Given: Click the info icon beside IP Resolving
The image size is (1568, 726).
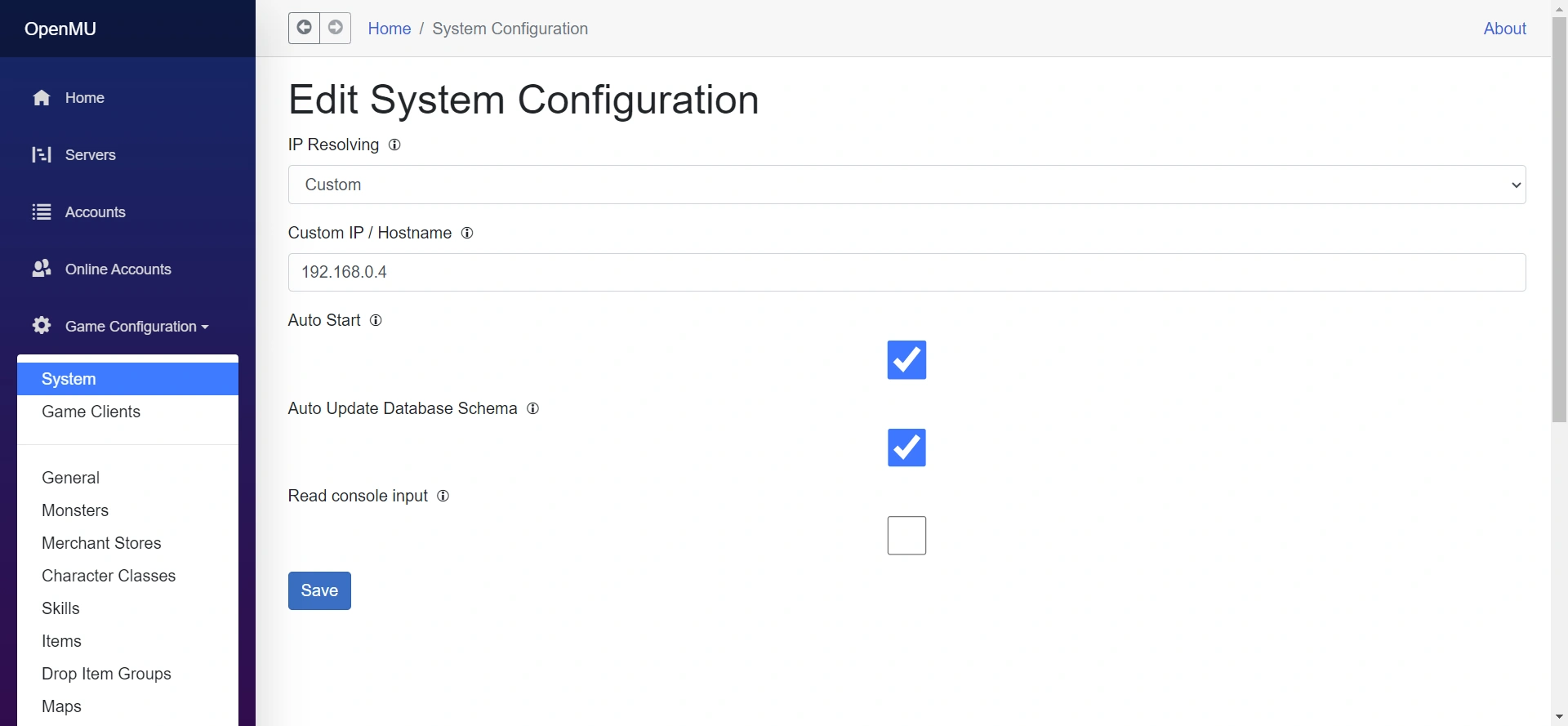Looking at the screenshot, I should [x=394, y=145].
